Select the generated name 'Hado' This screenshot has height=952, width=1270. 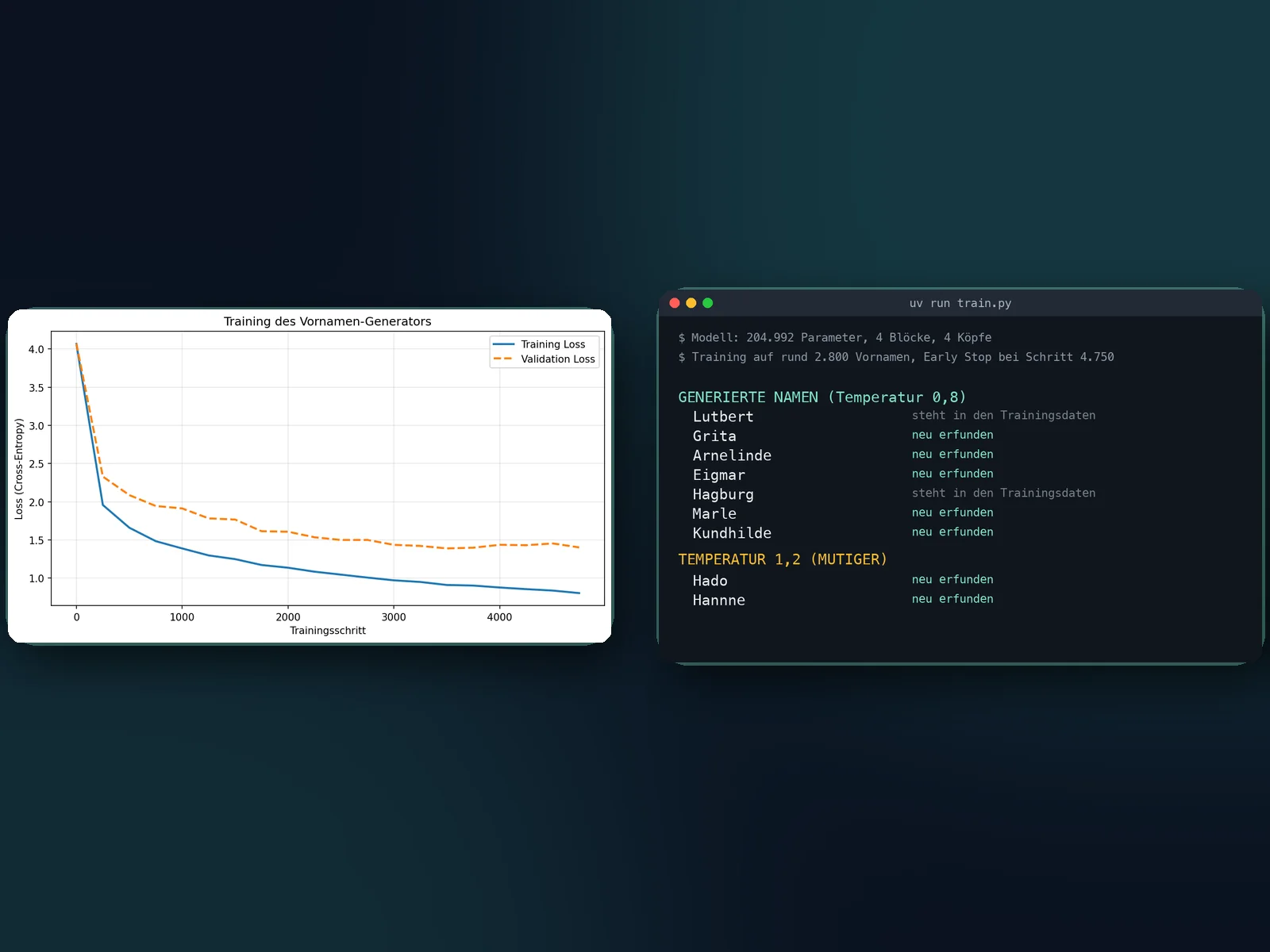[x=710, y=581]
